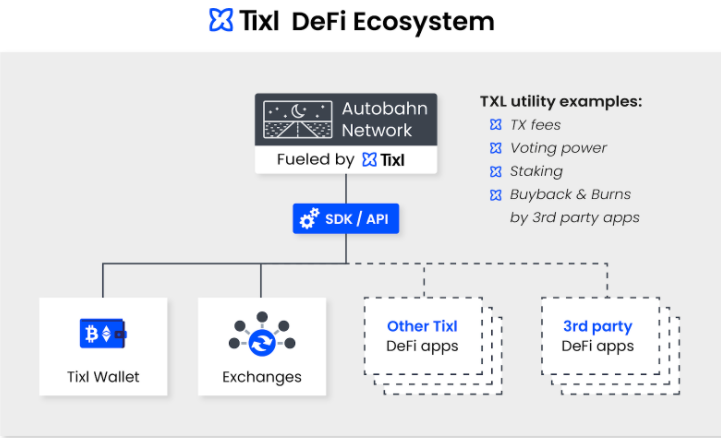Click the Tixl bullet icon beside 'Staking'
Screen dimensions: 721x438
pos(496,171)
